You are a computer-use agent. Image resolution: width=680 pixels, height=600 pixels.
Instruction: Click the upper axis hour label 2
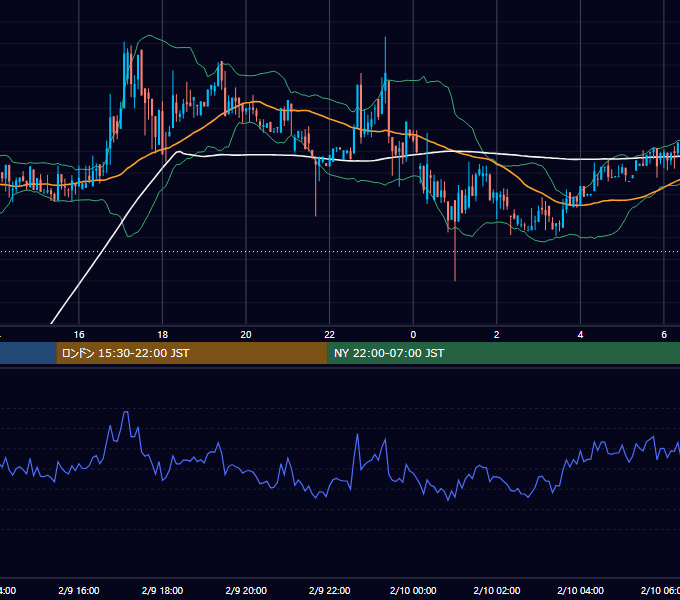tap(497, 335)
